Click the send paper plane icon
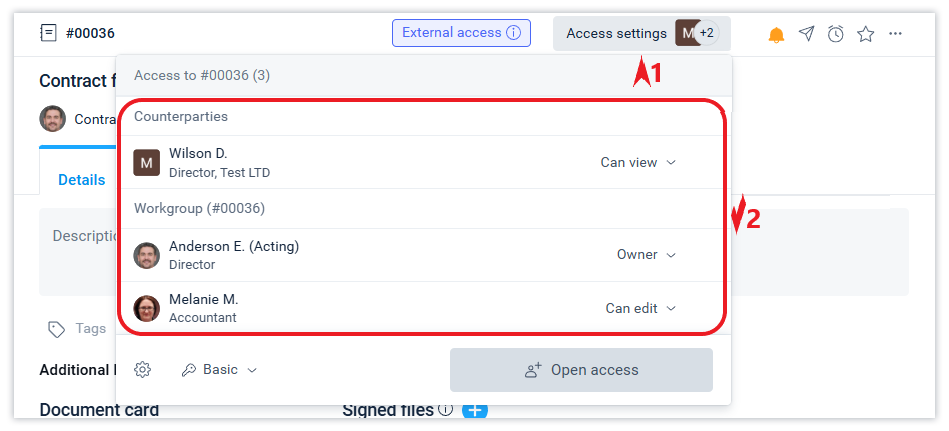Image resolution: width=949 pixels, height=431 pixels. tap(806, 34)
